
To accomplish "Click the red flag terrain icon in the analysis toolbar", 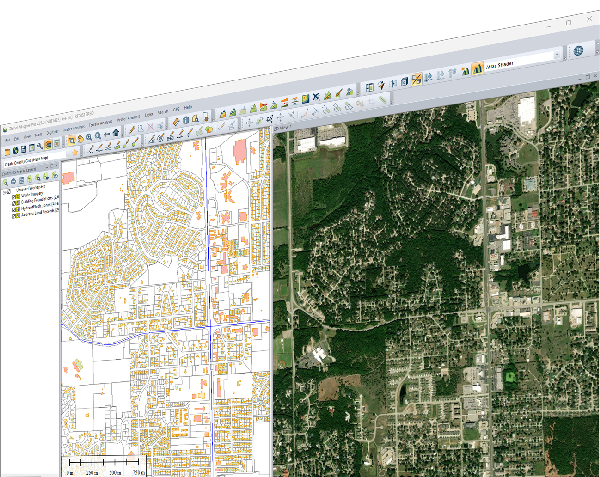I will (x=263, y=107).
